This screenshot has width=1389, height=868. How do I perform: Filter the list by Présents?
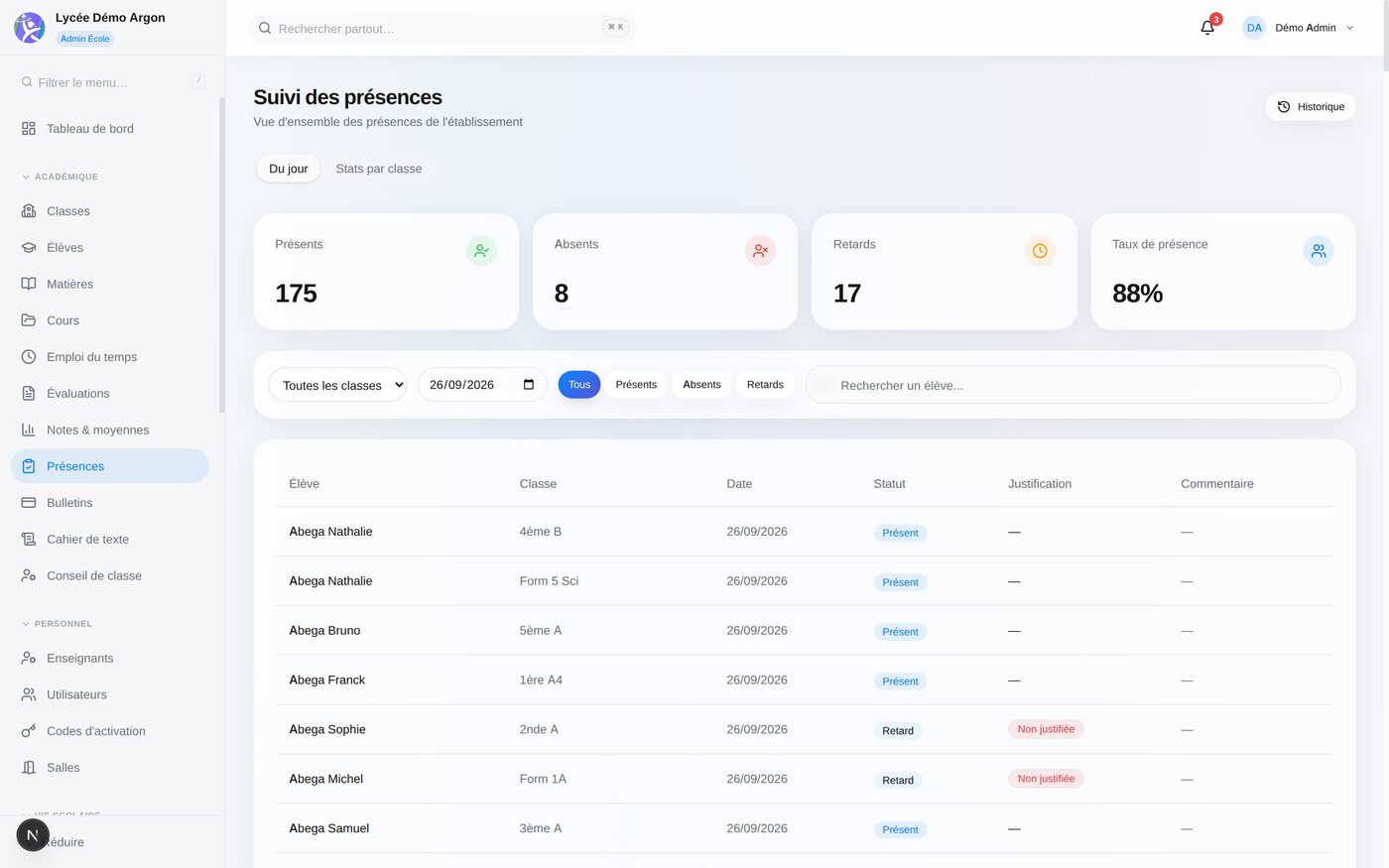636,385
